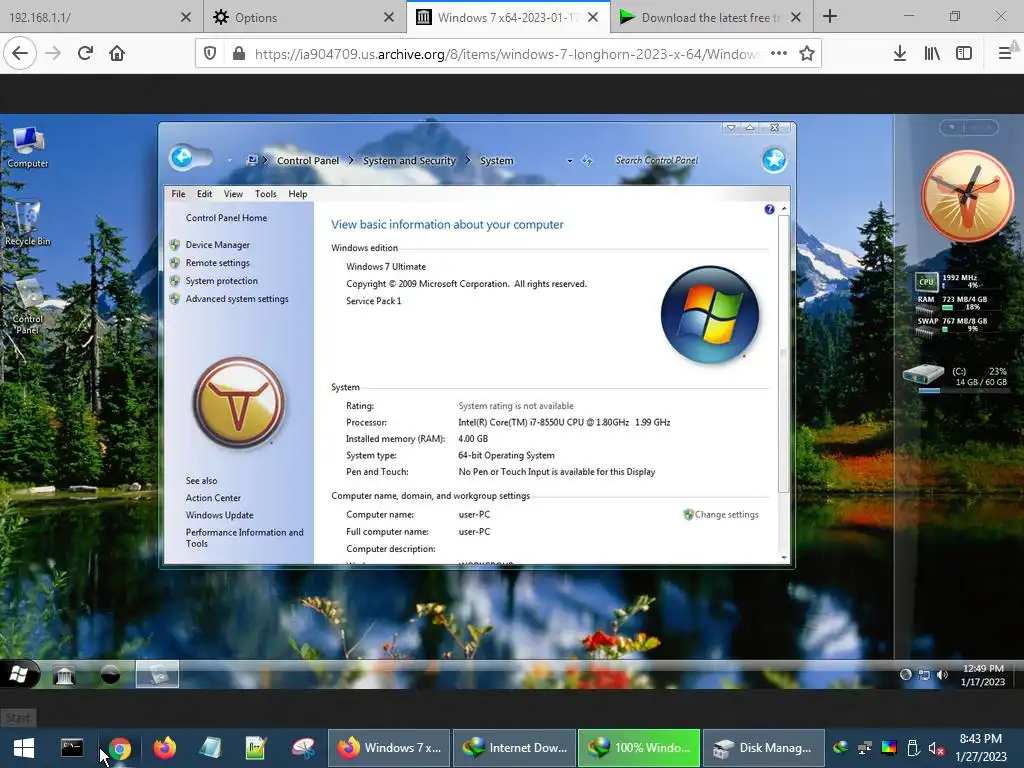
Task: Switch to Internet Download Manager taskbar window
Action: click(515, 748)
